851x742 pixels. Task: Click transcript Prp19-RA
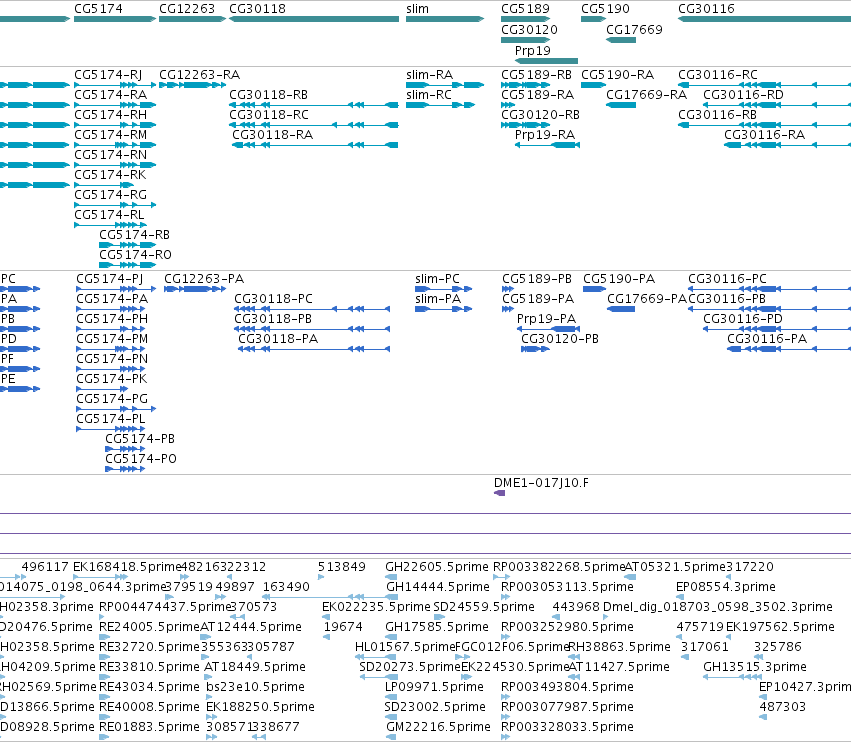click(x=545, y=135)
